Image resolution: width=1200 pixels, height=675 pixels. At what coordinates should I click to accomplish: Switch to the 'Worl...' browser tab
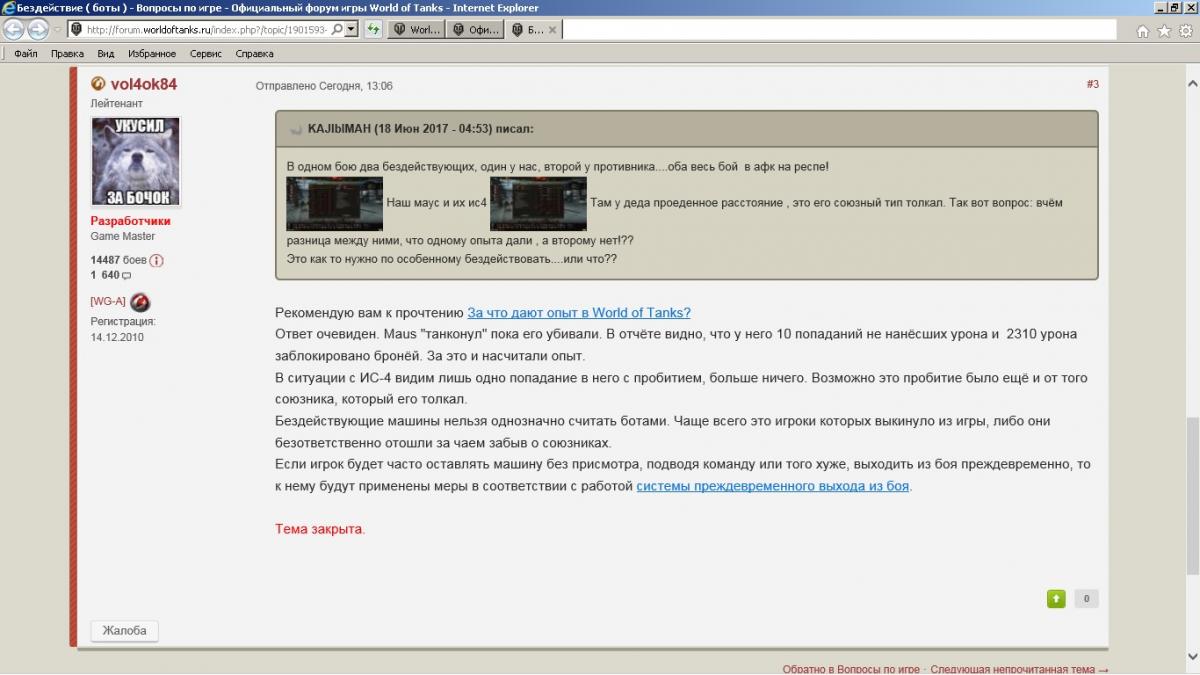tap(415, 30)
